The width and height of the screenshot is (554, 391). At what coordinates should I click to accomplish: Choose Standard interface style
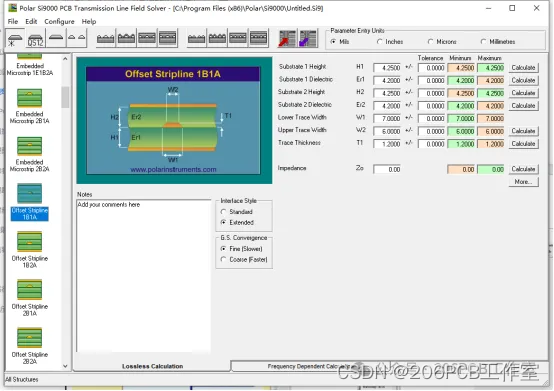[x=223, y=212]
